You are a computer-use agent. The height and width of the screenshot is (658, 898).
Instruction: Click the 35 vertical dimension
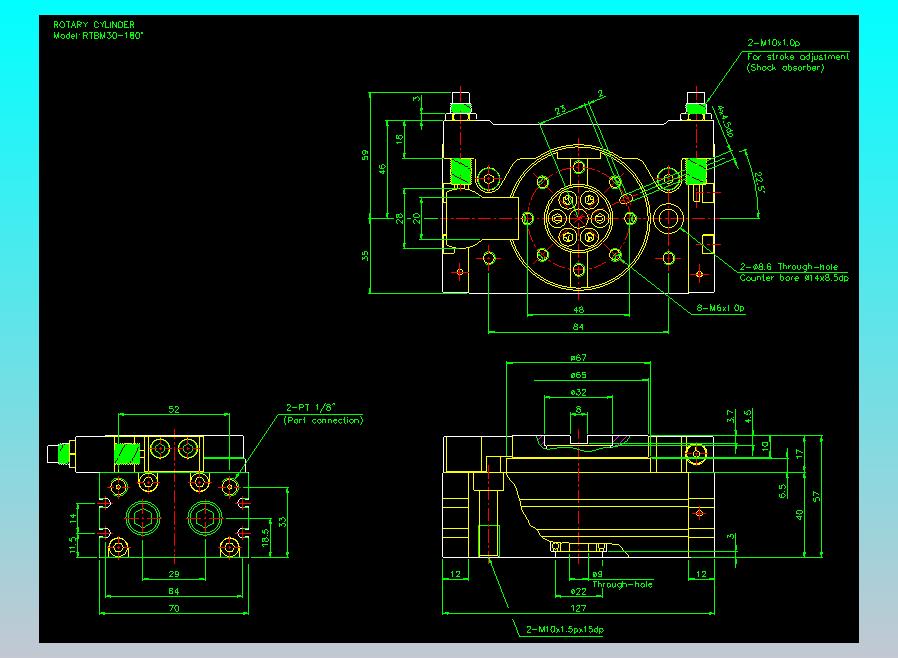(365, 255)
